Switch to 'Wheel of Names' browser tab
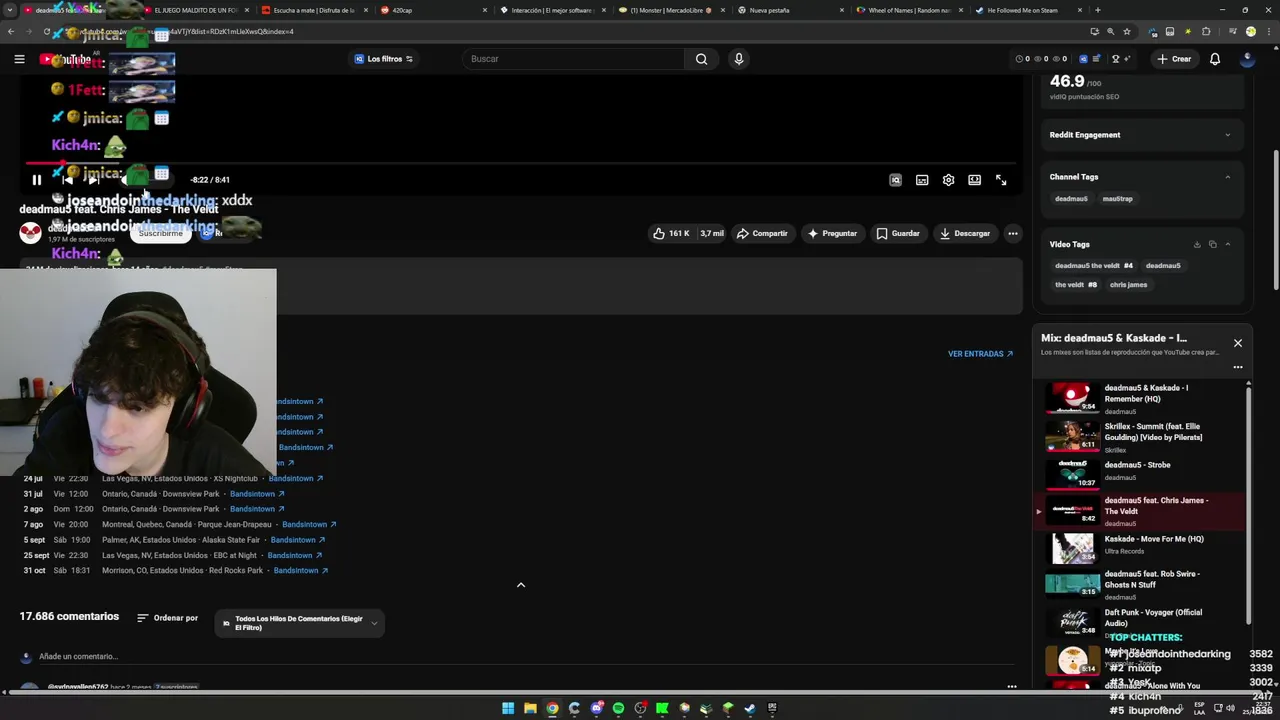 pos(911,10)
